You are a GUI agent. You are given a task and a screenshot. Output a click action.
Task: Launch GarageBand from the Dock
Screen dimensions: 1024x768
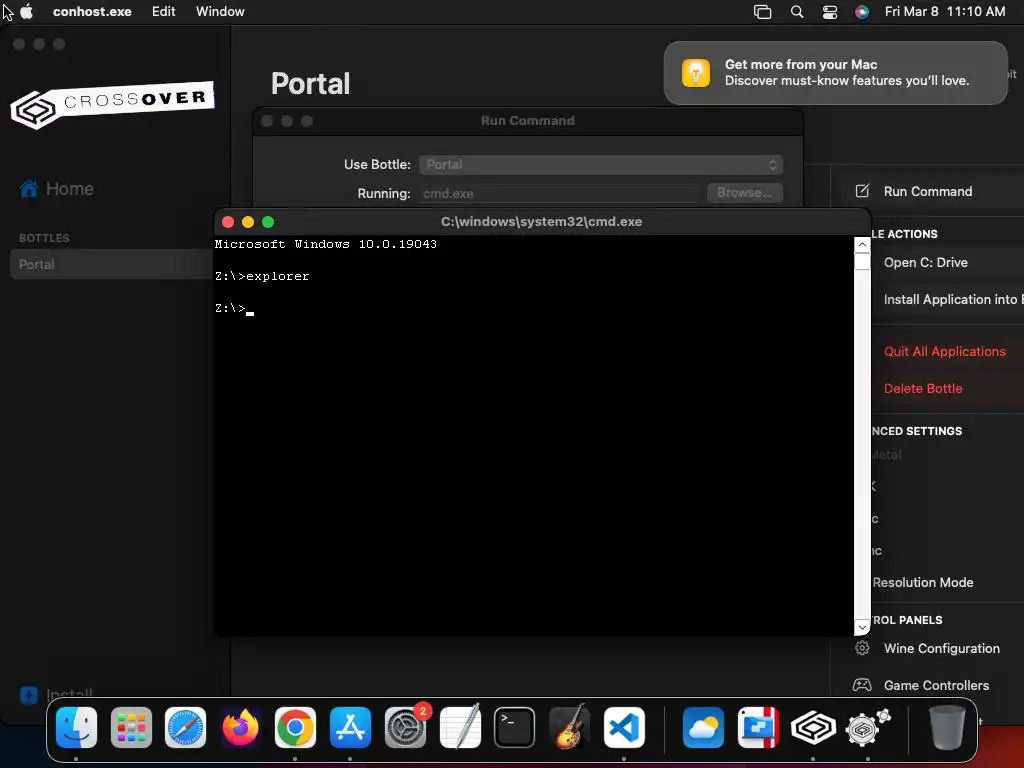[569, 727]
